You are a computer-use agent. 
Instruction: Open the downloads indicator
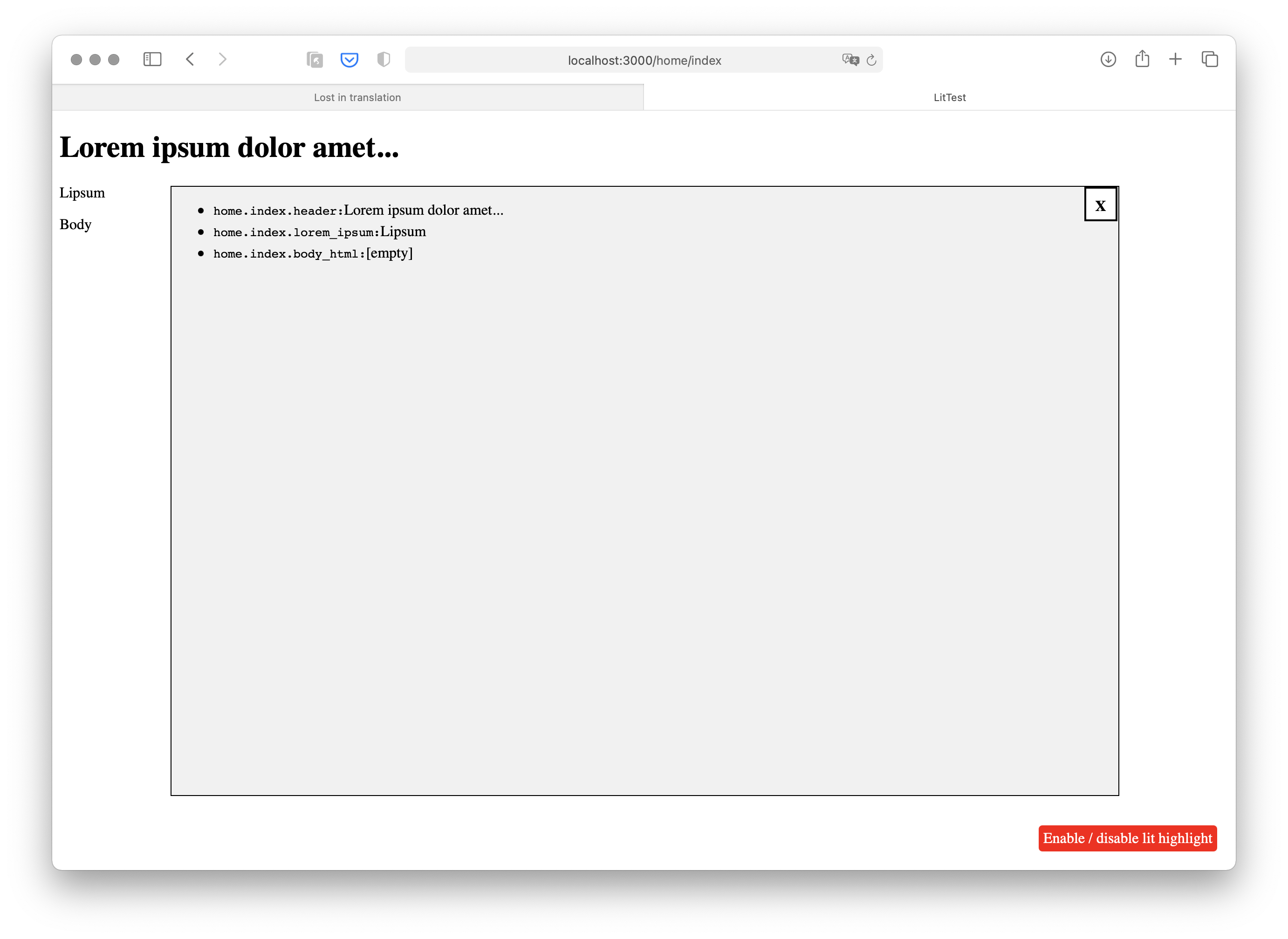[1107, 59]
